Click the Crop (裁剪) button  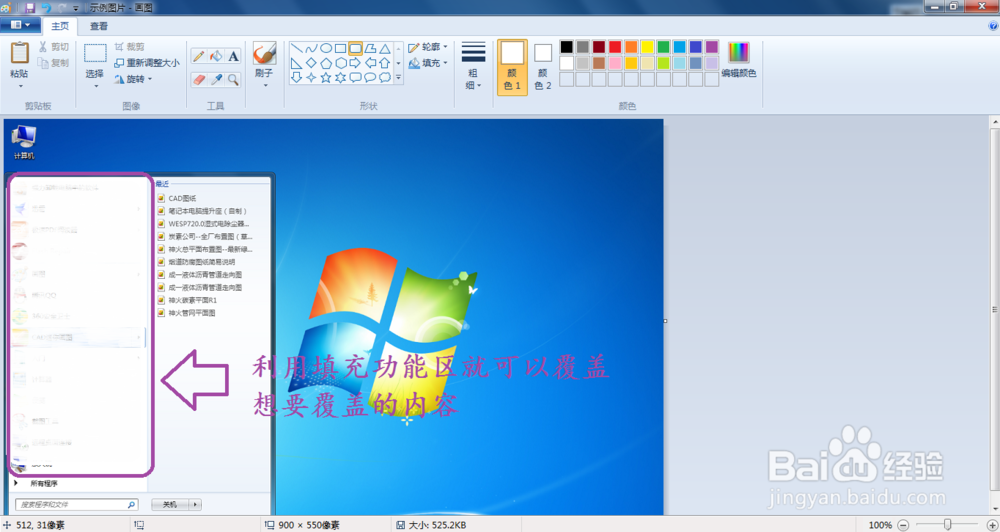click(129, 47)
